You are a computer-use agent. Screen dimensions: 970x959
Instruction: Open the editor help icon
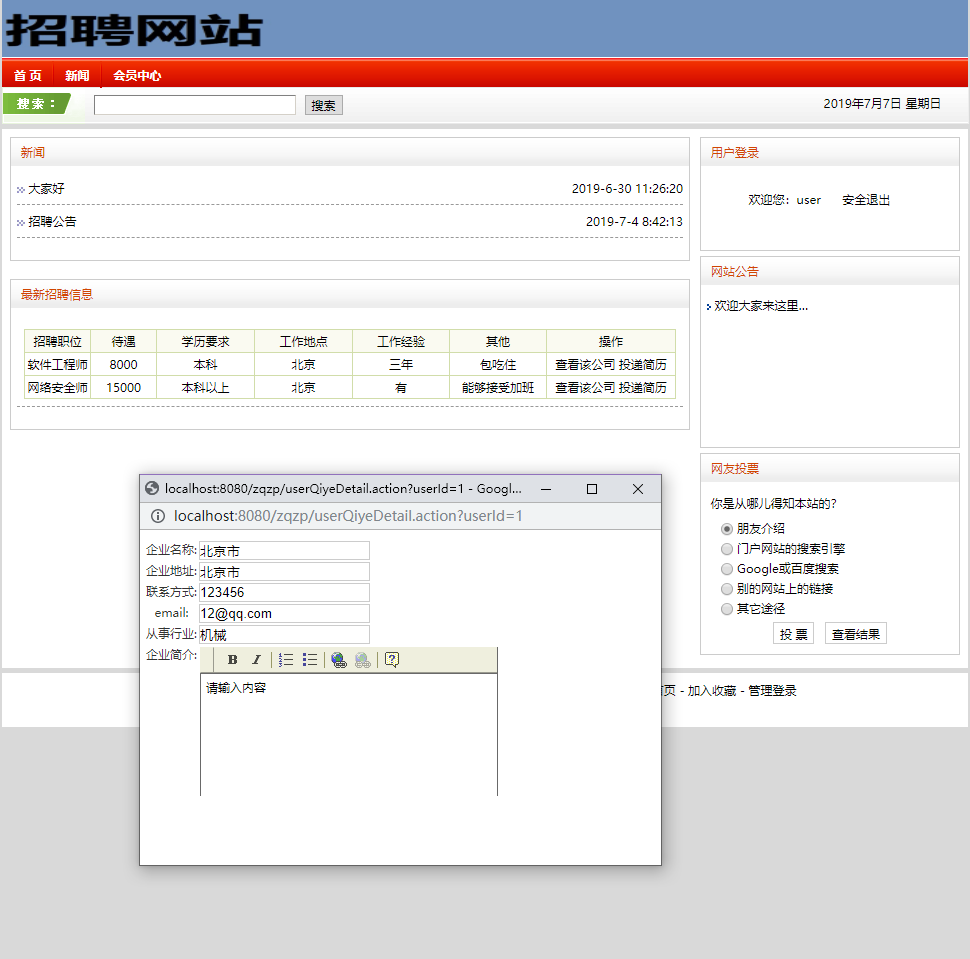(x=392, y=660)
